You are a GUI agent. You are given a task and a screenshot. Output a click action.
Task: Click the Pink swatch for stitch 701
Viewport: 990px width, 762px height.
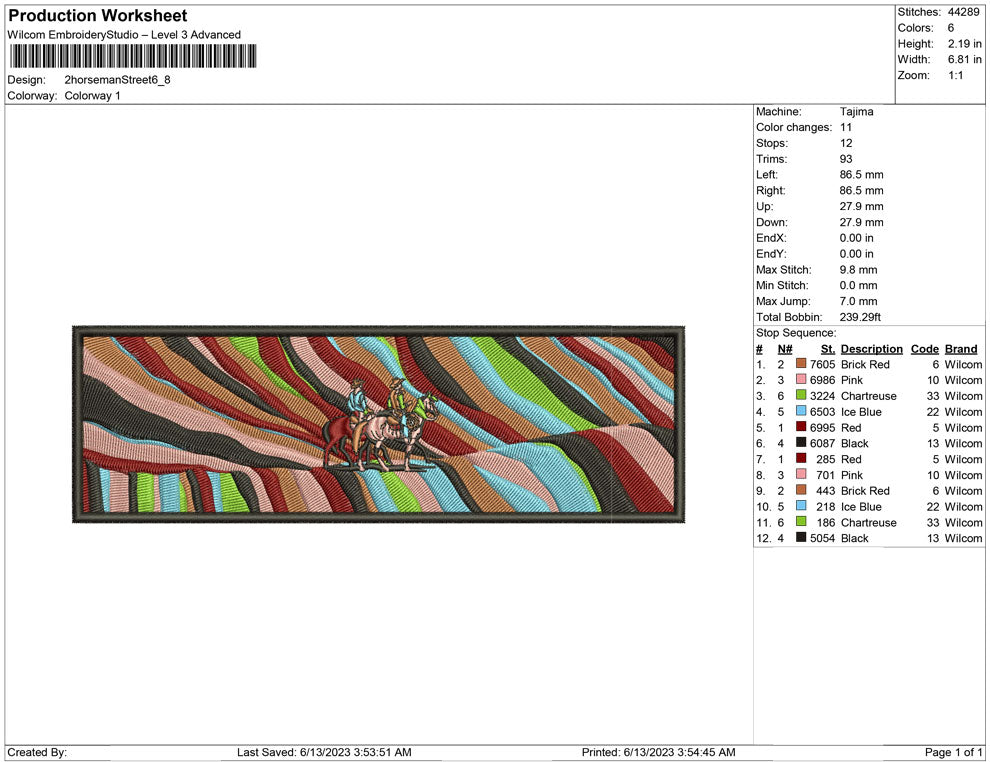[x=801, y=474]
